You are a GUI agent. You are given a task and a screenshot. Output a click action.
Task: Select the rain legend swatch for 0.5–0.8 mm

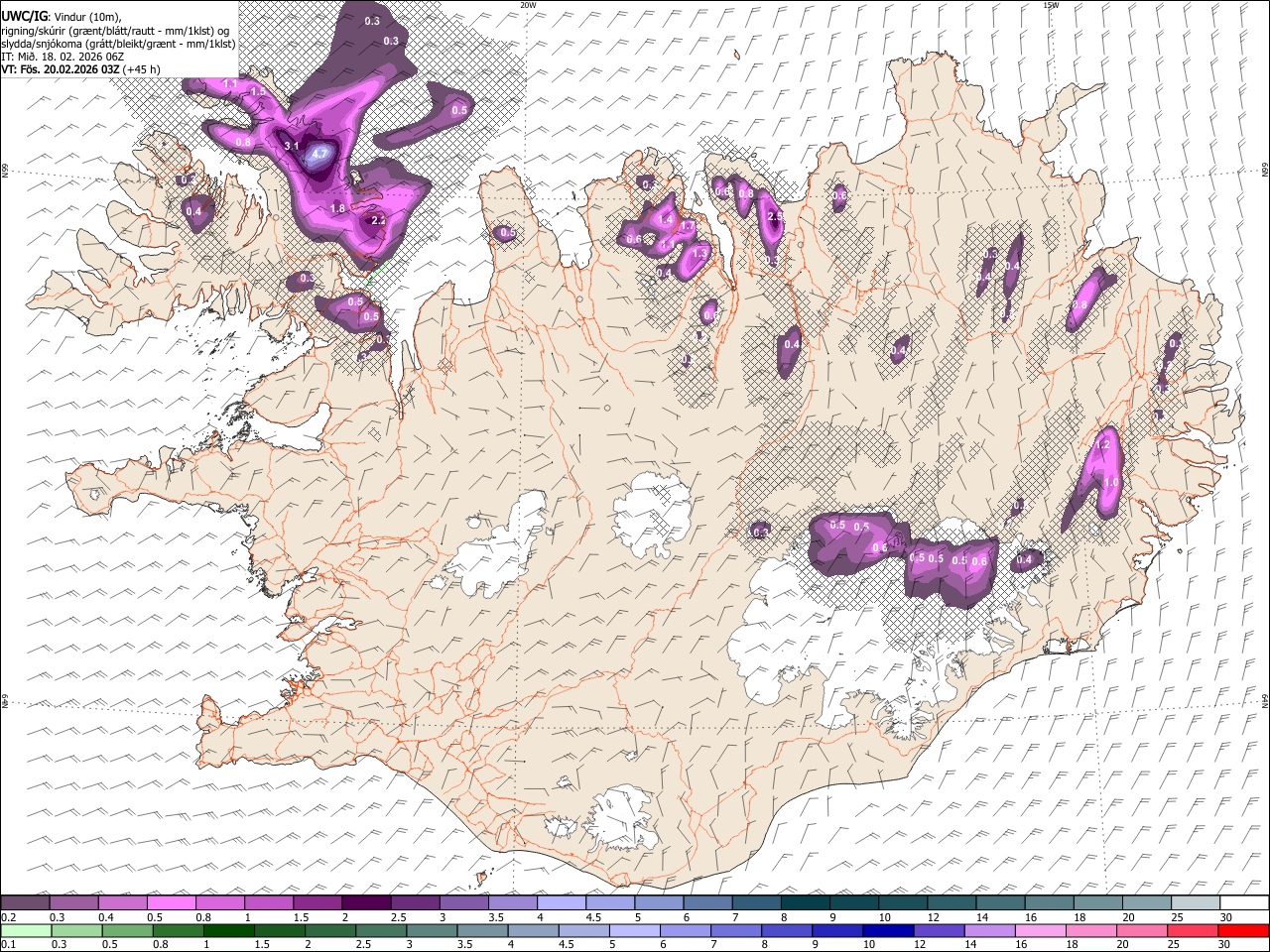[x=129, y=931]
